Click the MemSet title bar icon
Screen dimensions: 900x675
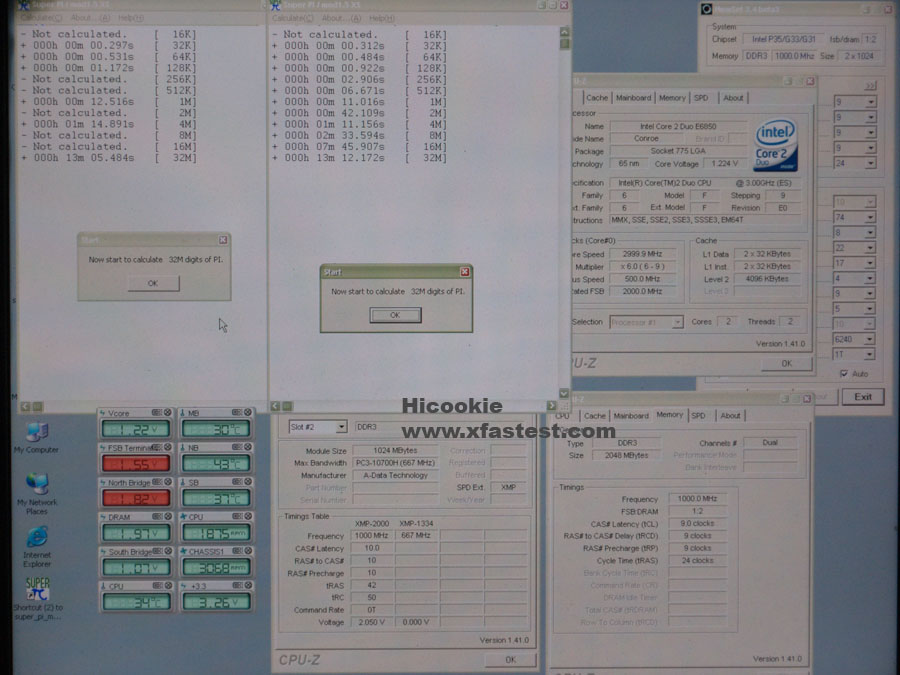pyautogui.click(x=707, y=9)
